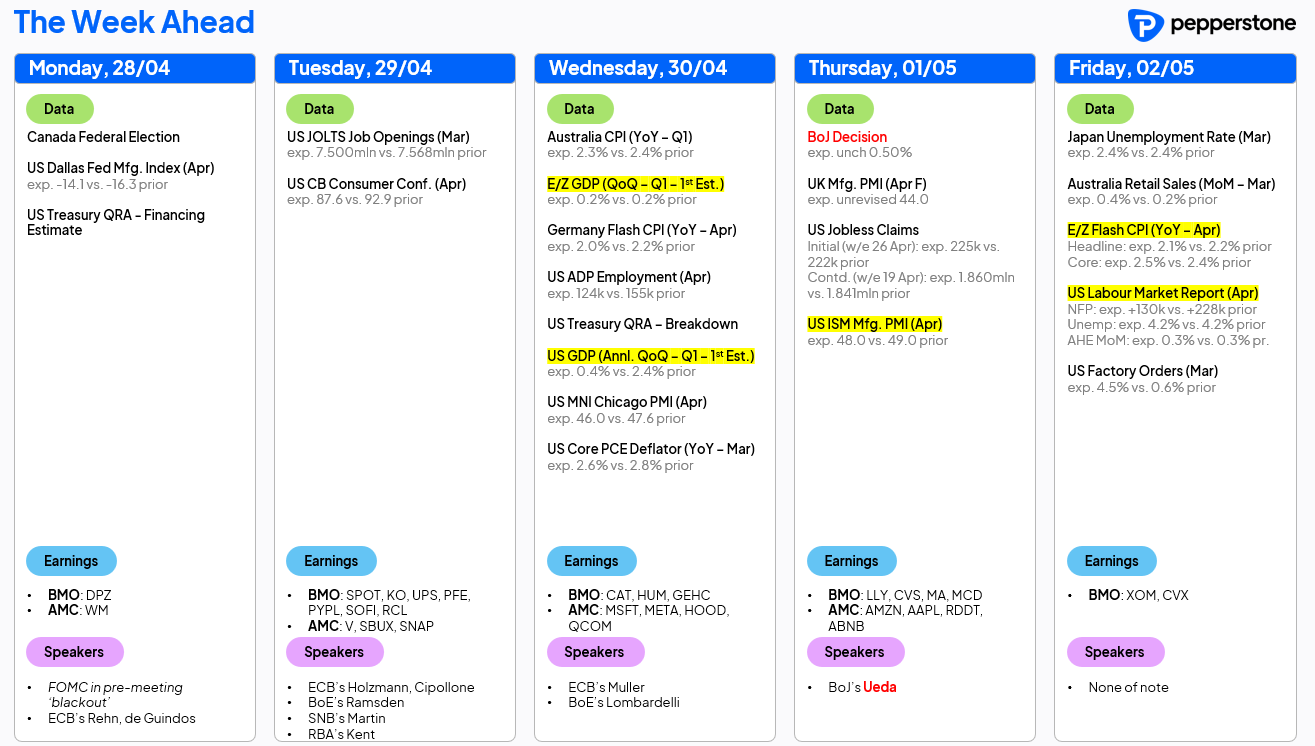Select the Earnings pill in Friday's column
The height and width of the screenshot is (746, 1315).
pyautogui.click(x=1111, y=561)
